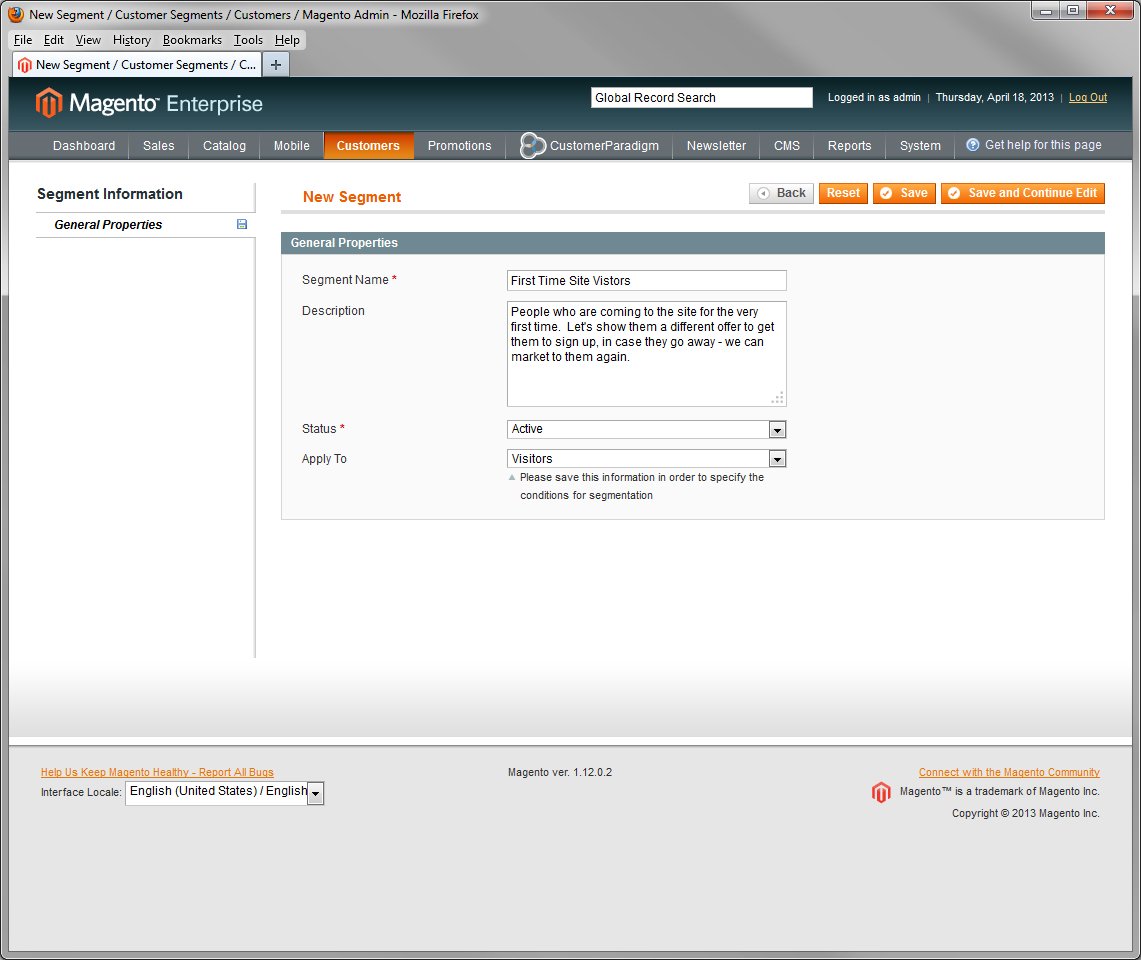The height and width of the screenshot is (960, 1141).
Task: Click the Magento favicon on browser tab
Action: 25,65
